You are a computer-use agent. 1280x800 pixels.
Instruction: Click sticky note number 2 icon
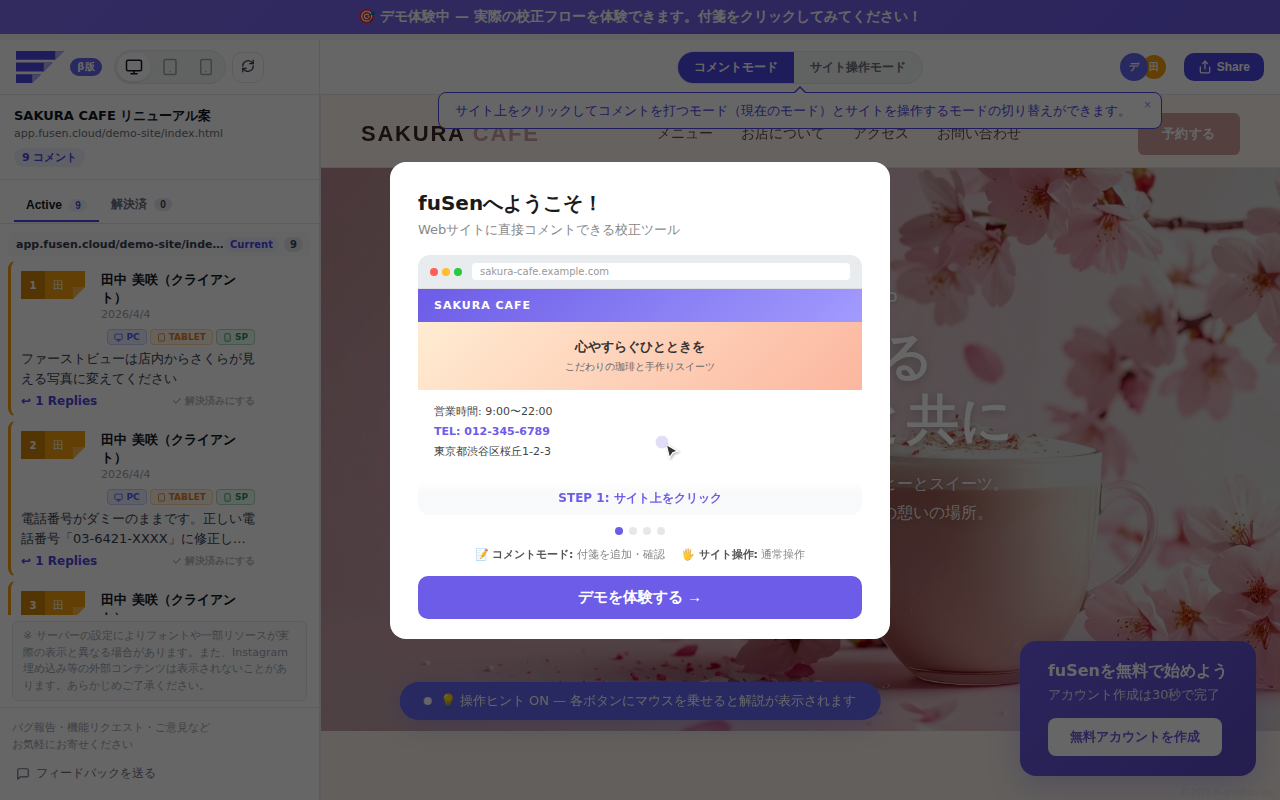tap(52, 445)
